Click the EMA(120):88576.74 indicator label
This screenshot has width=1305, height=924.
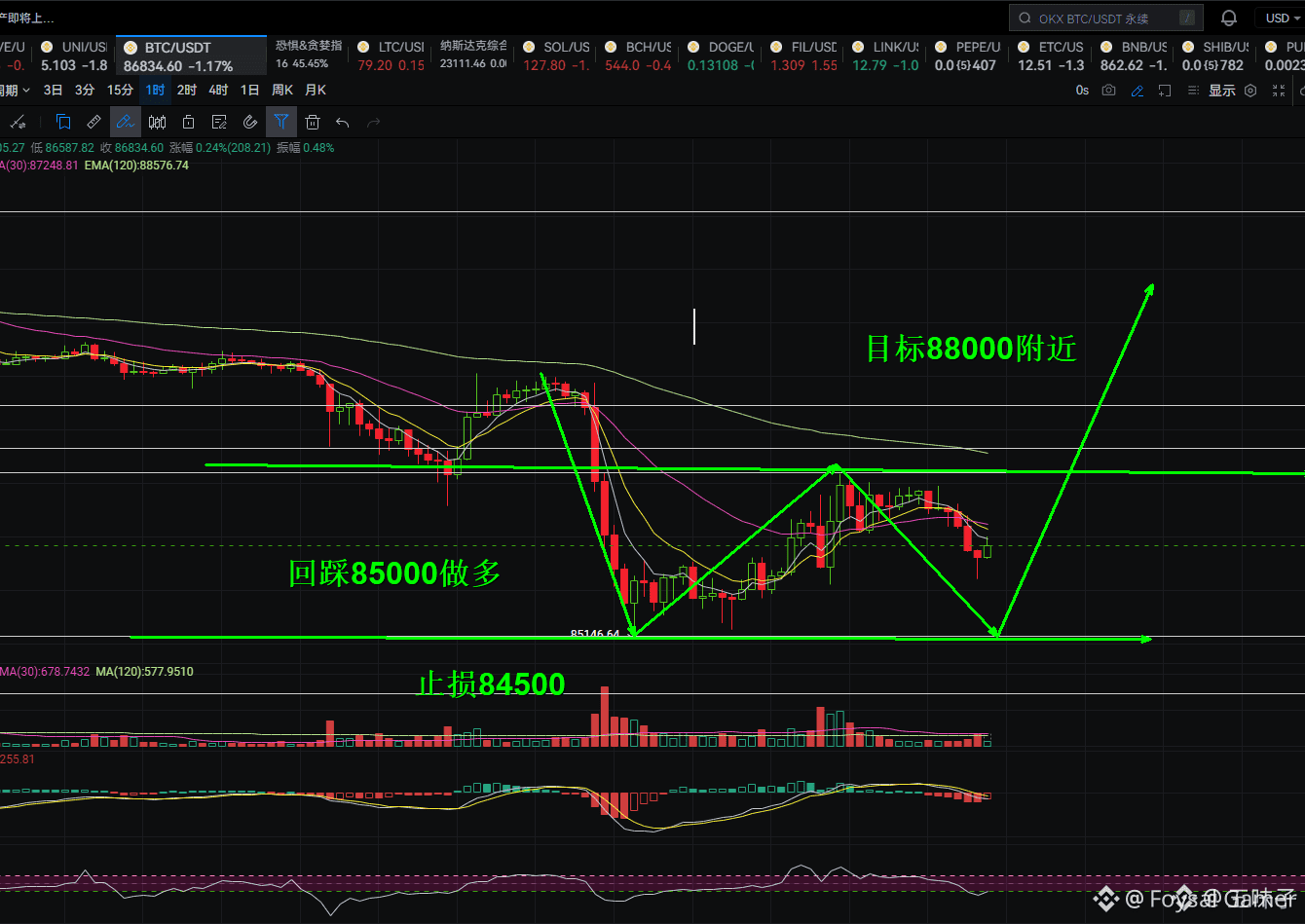click(x=136, y=166)
